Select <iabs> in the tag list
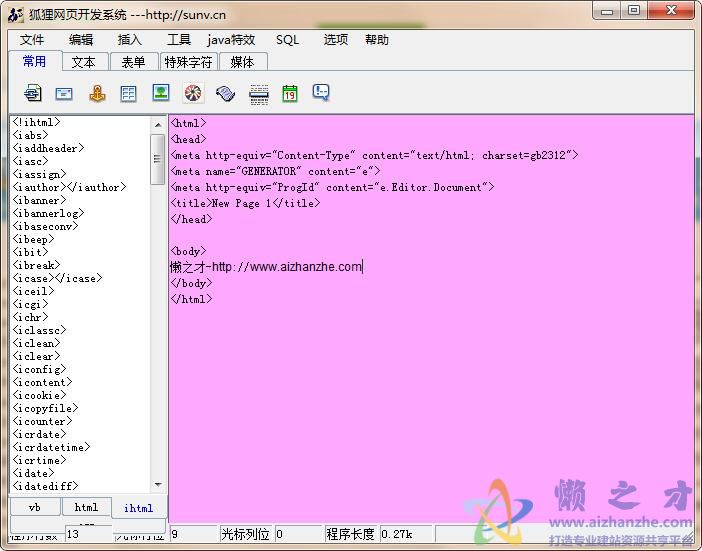The height and width of the screenshot is (551, 702). (x=30, y=135)
